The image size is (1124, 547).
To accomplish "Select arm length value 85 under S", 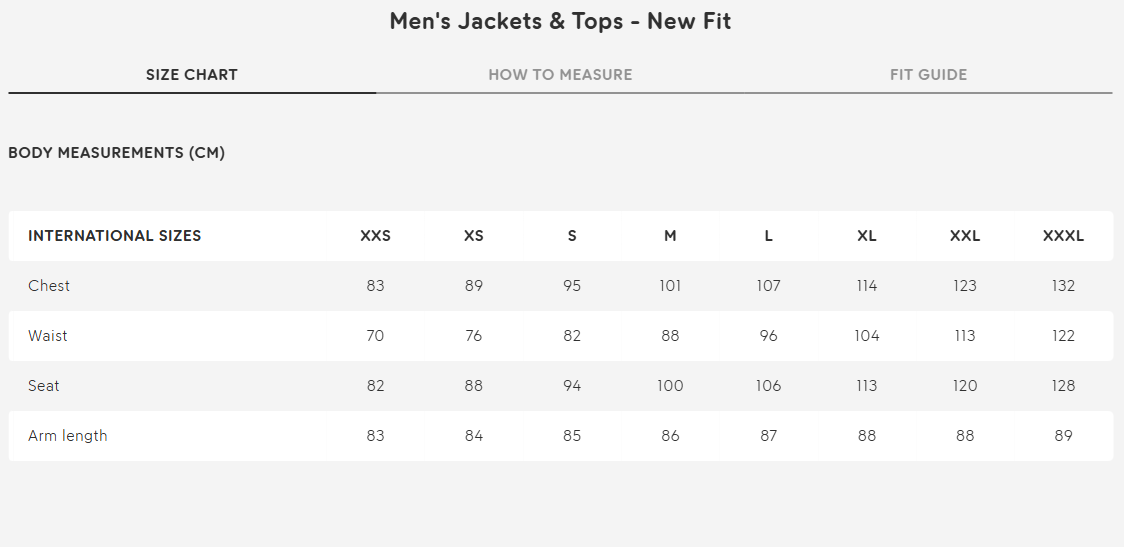I will tap(572, 436).
